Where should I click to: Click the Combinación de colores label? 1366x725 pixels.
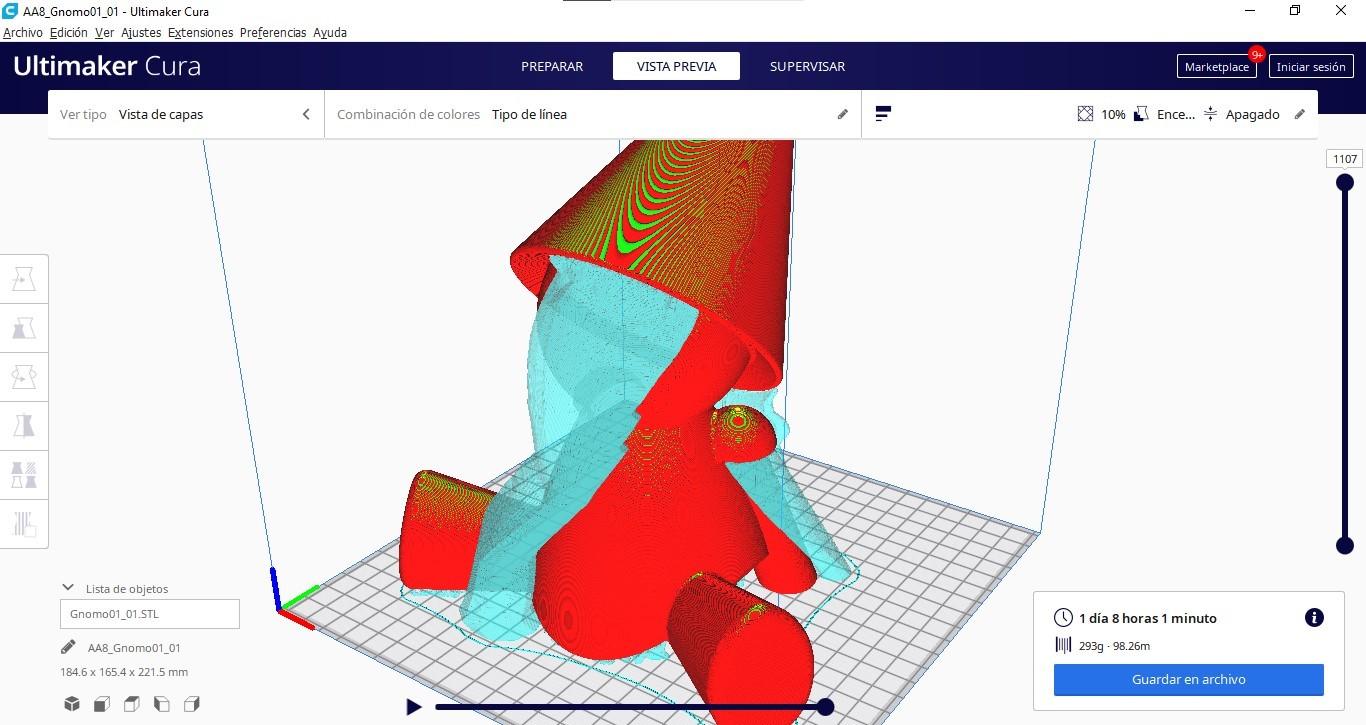[x=408, y=114]
